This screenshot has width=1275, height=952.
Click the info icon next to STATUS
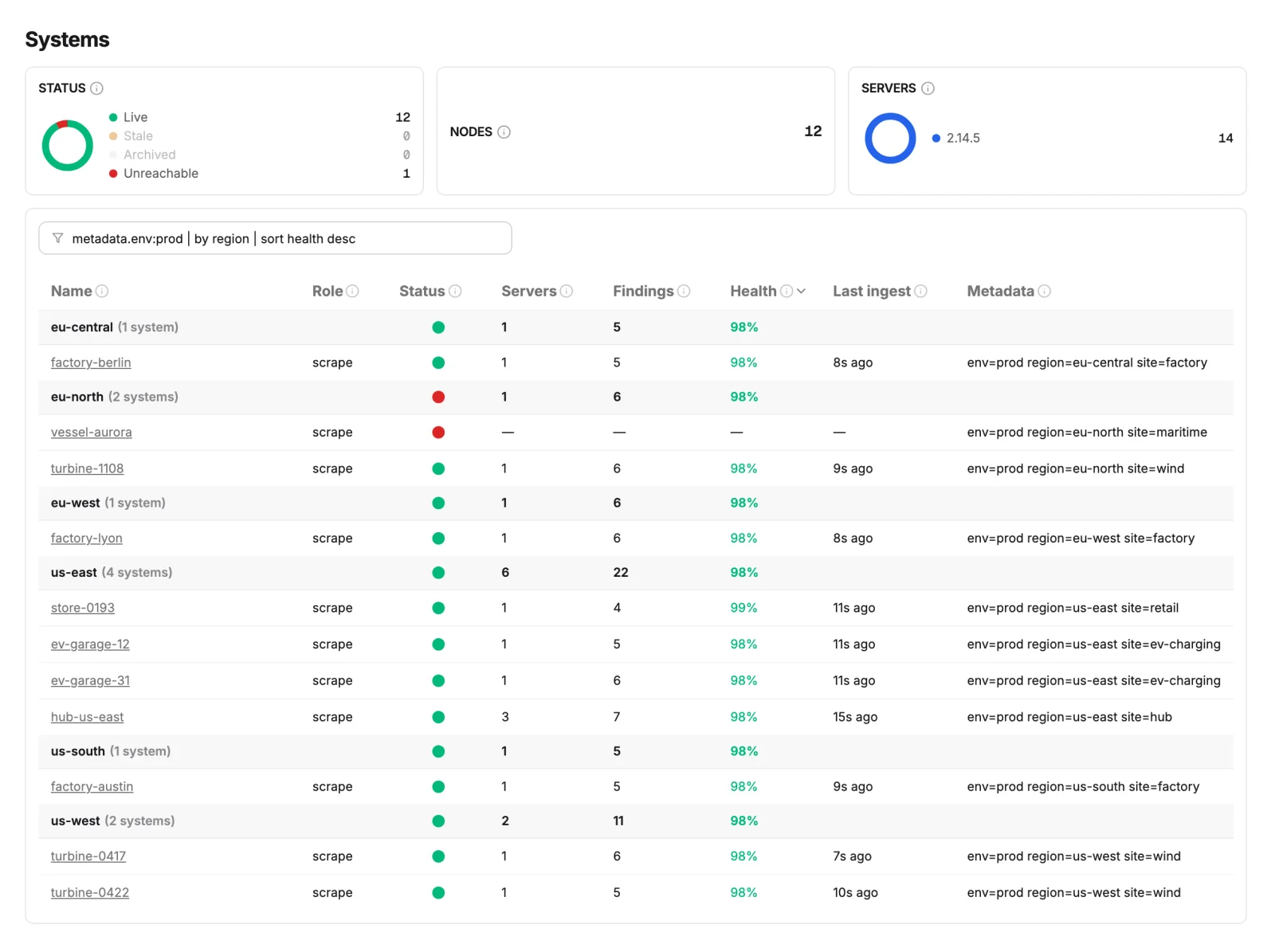coord(96,88)
